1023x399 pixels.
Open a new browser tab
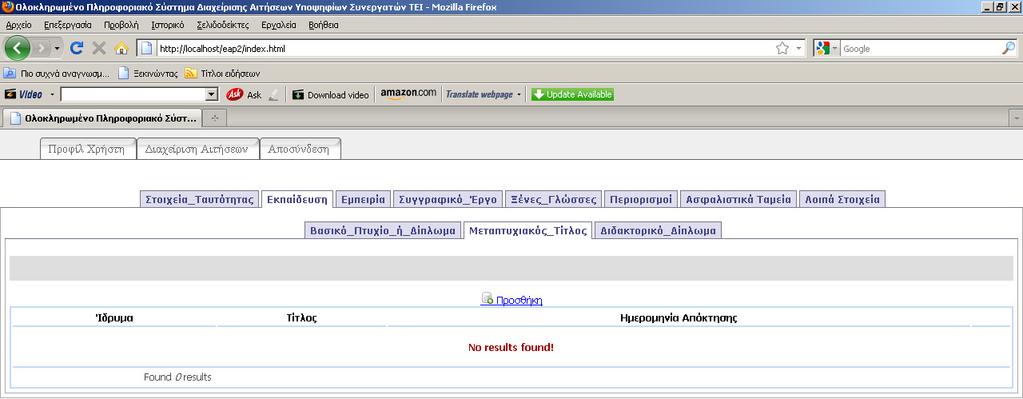tap(215, 119)
